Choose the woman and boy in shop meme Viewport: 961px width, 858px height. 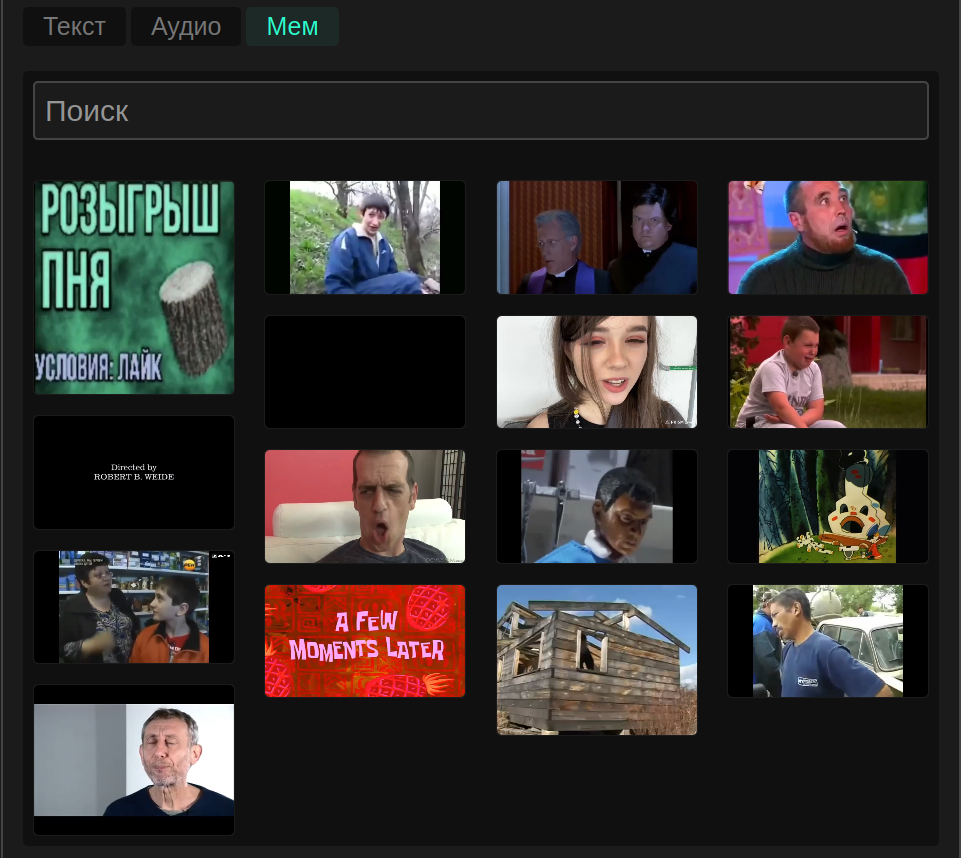click(134, 607)
